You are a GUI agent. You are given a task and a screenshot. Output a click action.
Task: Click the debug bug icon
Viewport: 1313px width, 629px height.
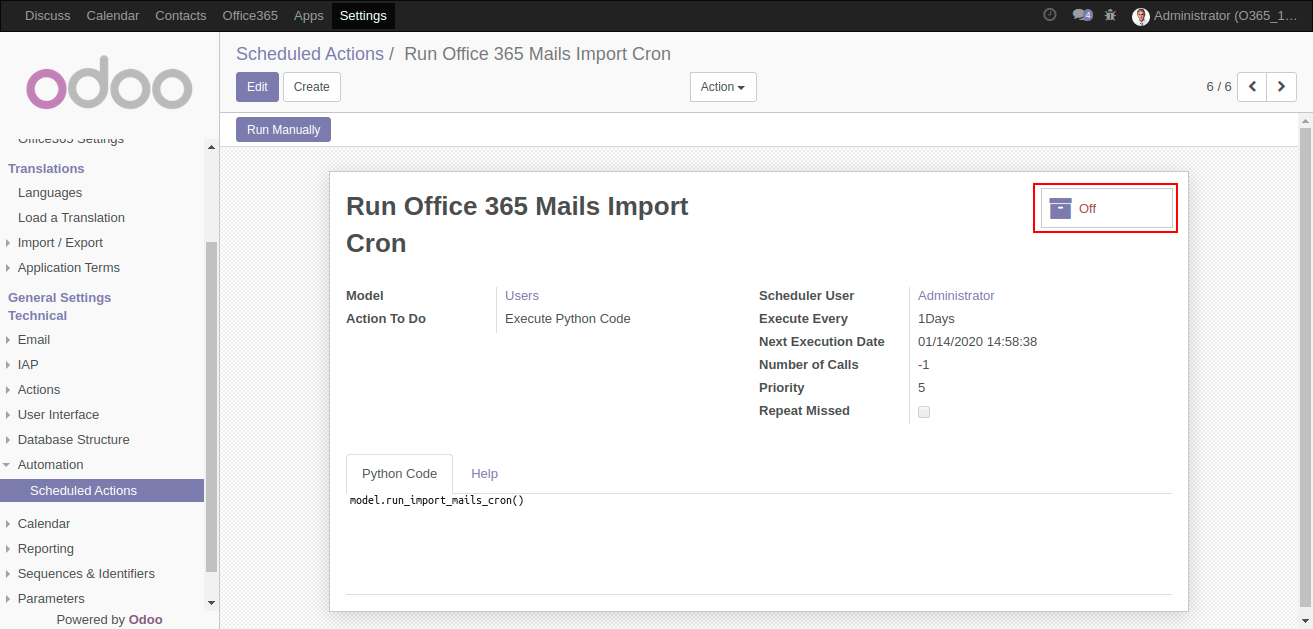tap(1110, 15)
